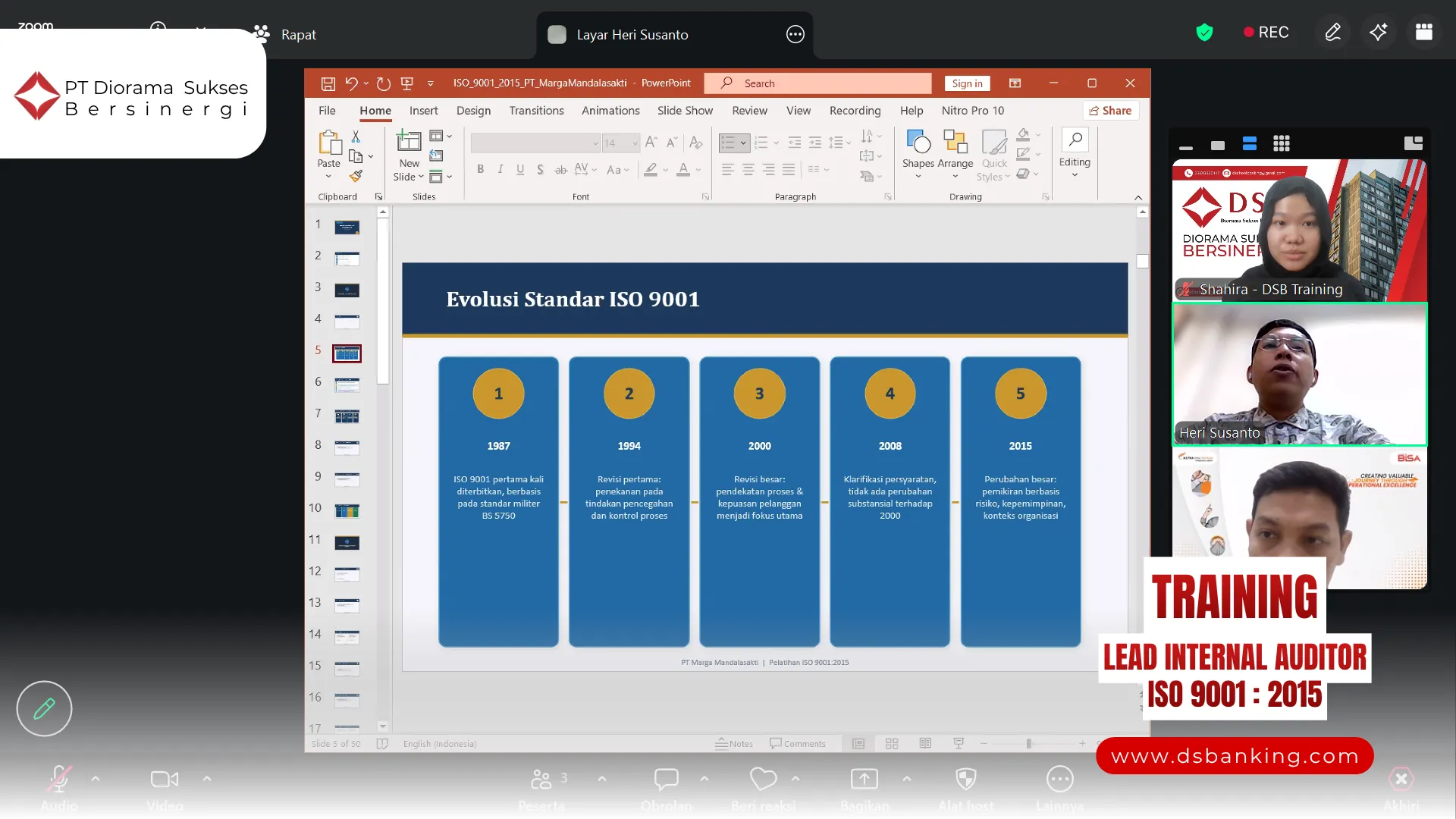
Task: Switch to the Transitions tab
Action: (536, 111)
